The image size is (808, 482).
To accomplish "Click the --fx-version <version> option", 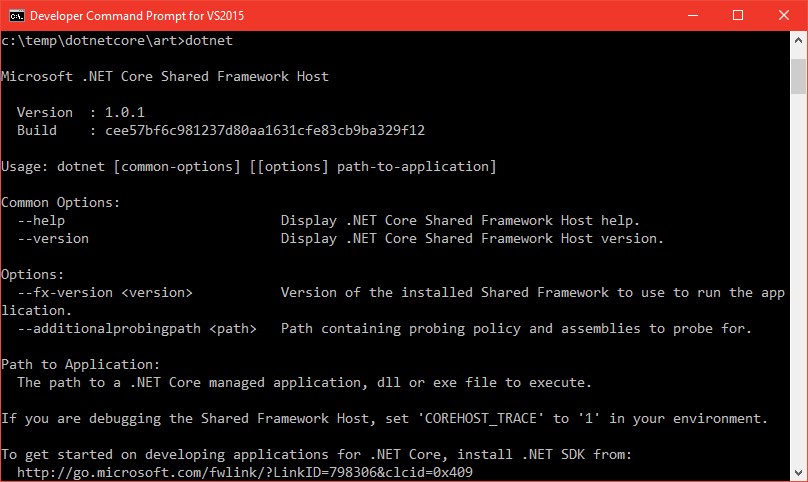I will coord(105,293).
